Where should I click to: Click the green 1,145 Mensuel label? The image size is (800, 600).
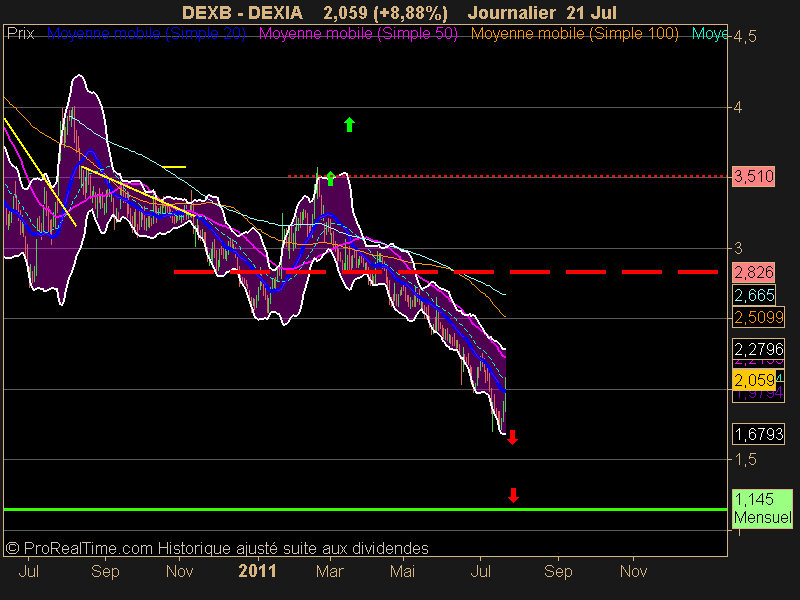[x=763, y=508]
